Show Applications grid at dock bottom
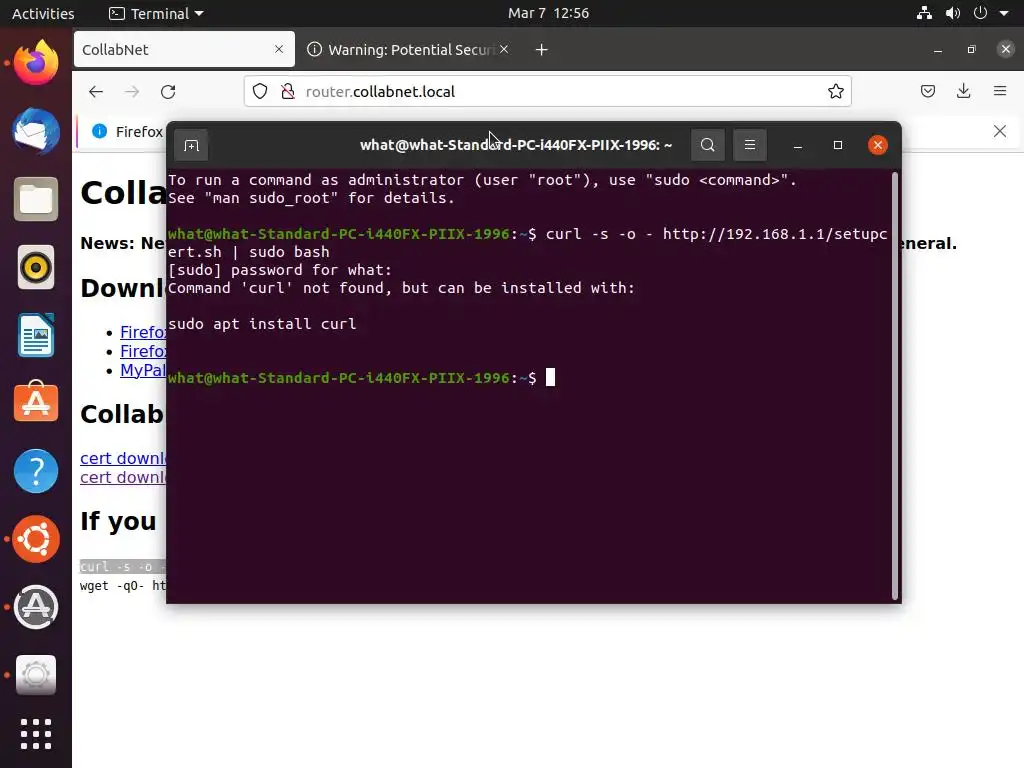The image size is (1024, 768). [x=36, y=734]
